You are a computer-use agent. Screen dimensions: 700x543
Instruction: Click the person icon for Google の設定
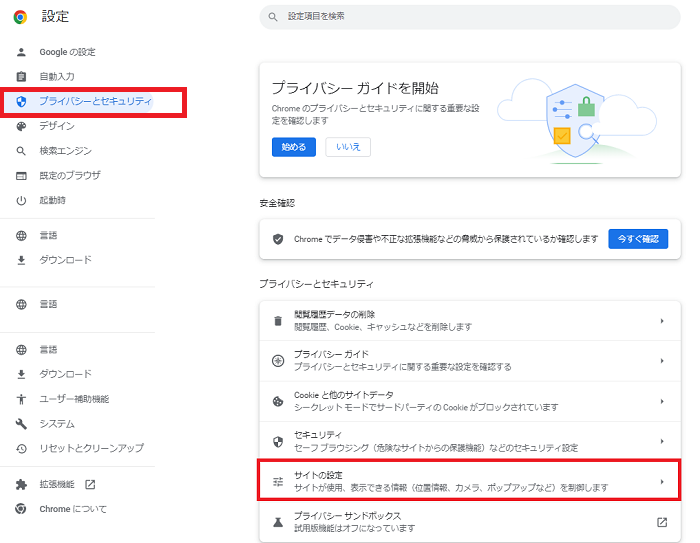21,52
